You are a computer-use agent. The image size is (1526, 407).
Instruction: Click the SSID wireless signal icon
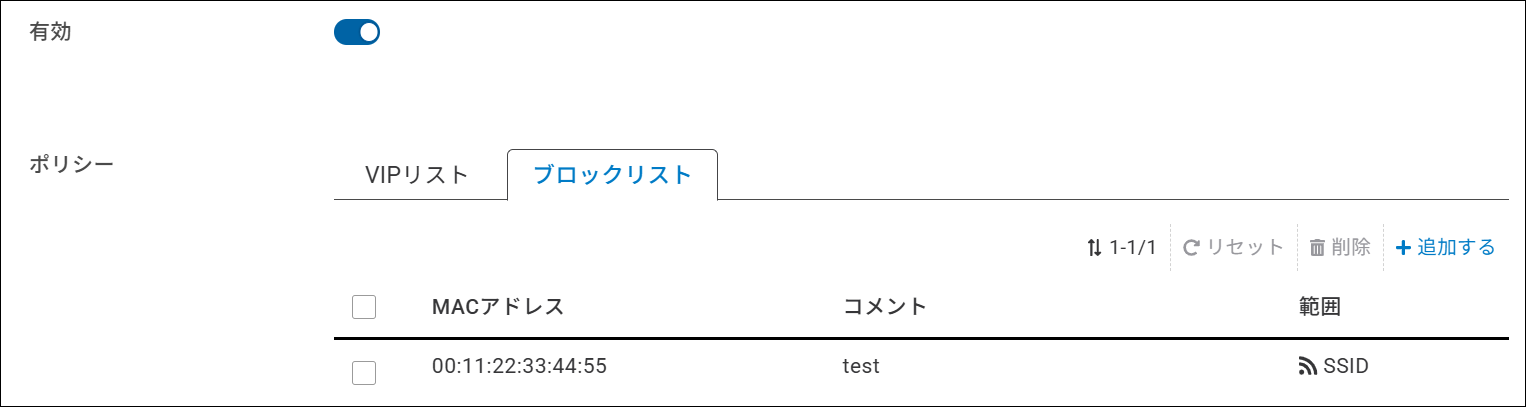pos(1307,367)
